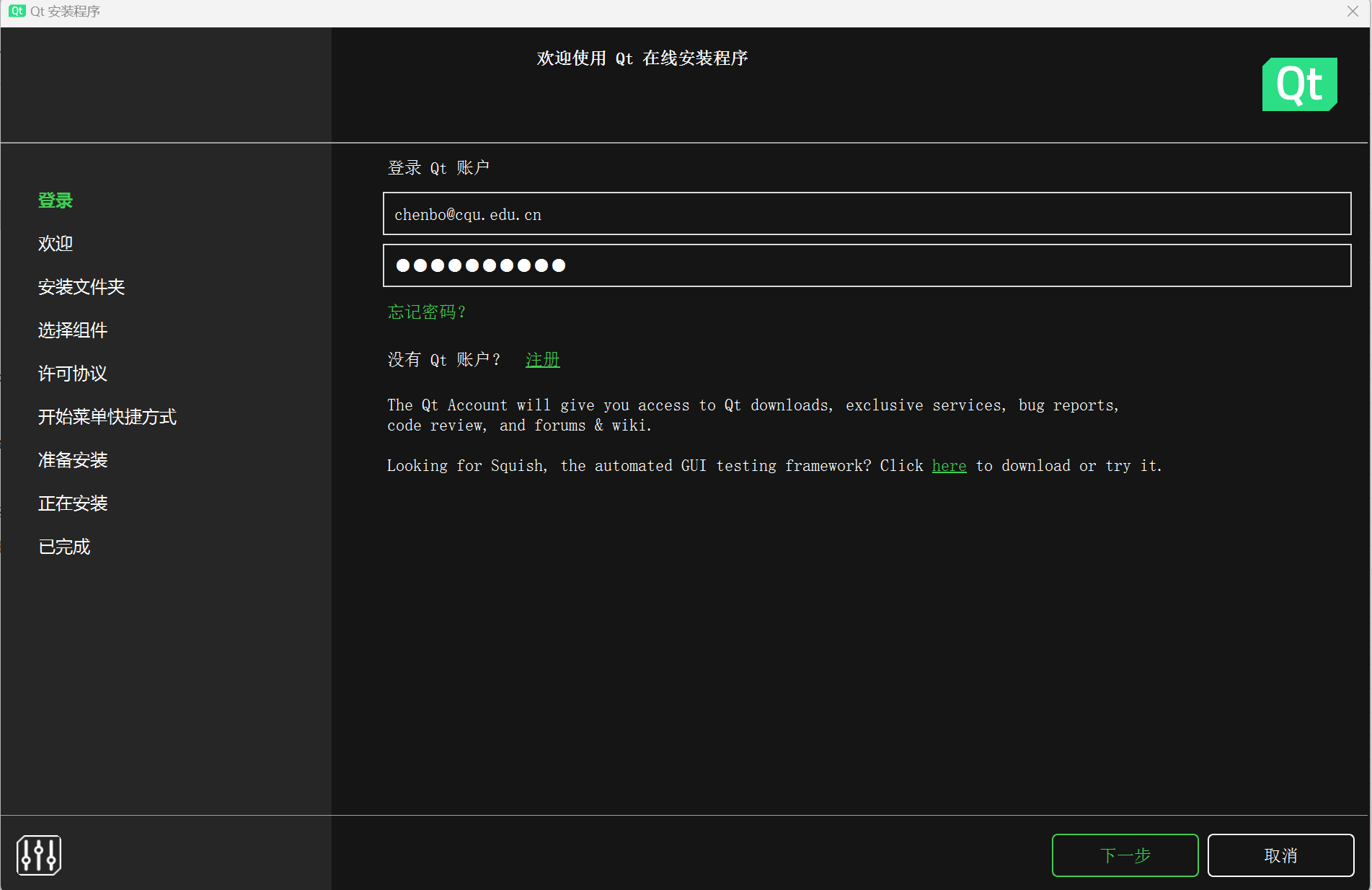The width and height of the screenshot is (1372, 890).
Task: Click the green Qt logo
Action: (1299, 84)
